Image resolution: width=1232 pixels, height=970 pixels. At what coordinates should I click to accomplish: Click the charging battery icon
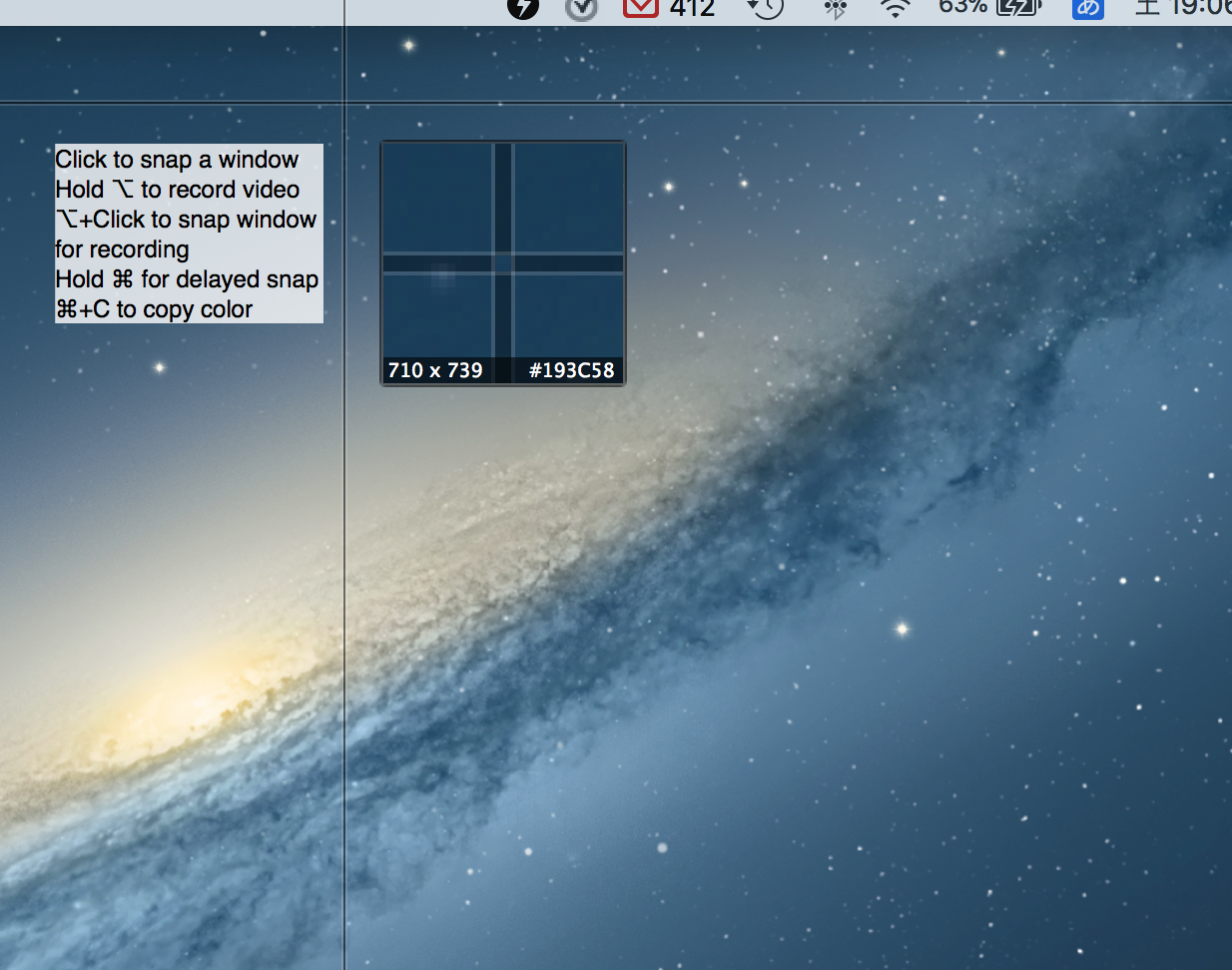(x=1018, y=8)
